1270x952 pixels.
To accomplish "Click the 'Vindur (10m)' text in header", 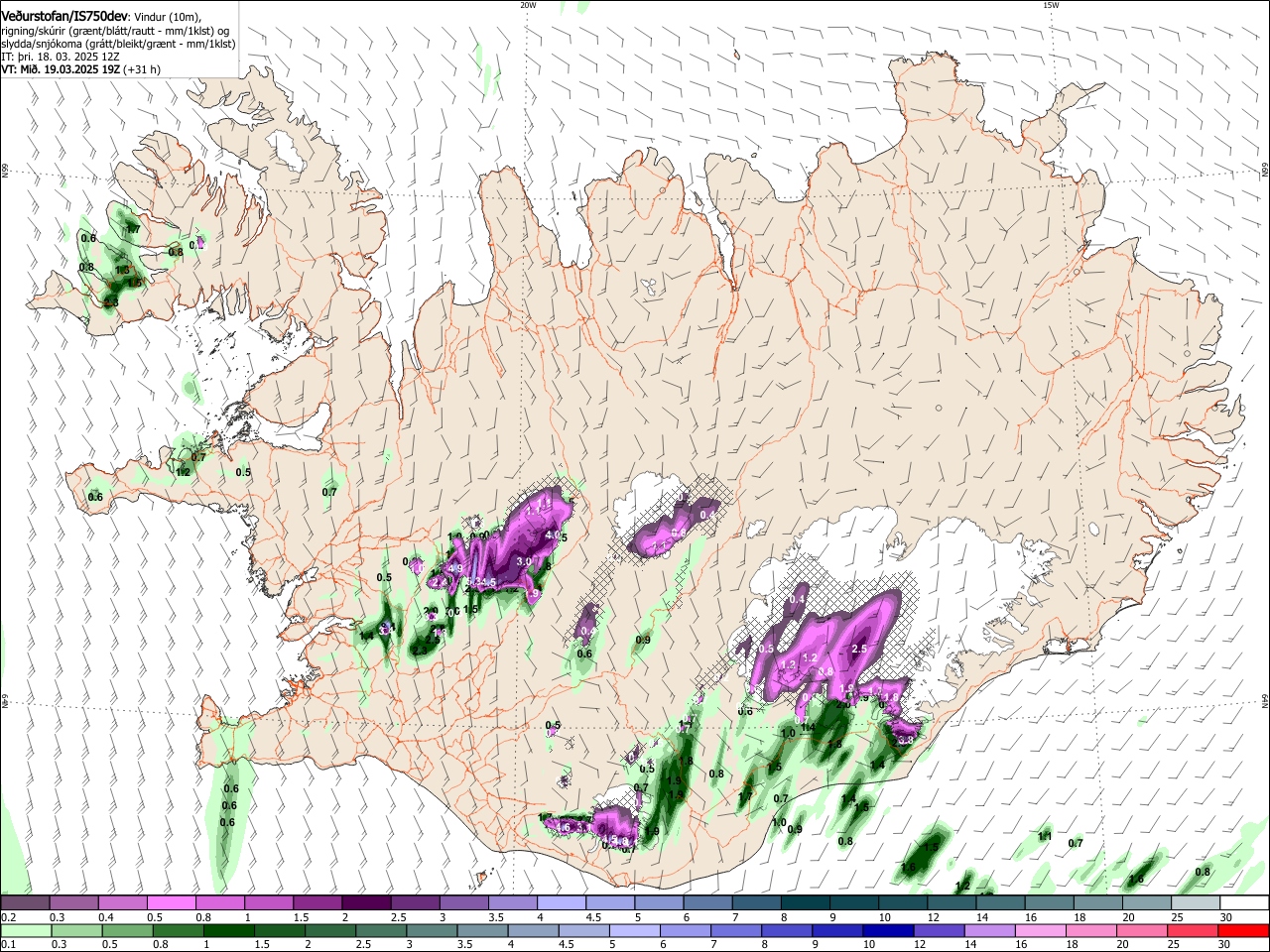I will [168, 17].
